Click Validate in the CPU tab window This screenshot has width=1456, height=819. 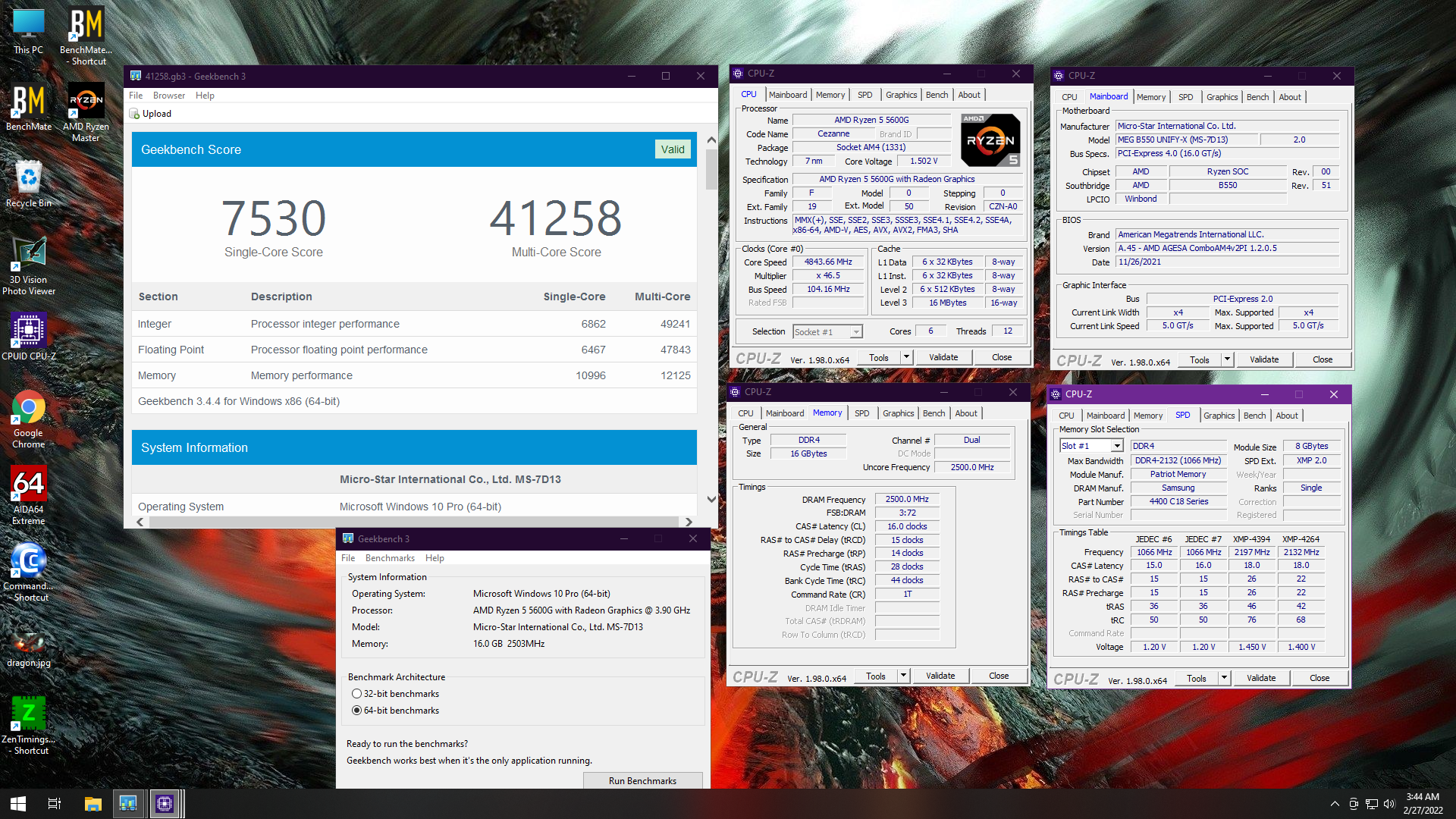(943, 357)
